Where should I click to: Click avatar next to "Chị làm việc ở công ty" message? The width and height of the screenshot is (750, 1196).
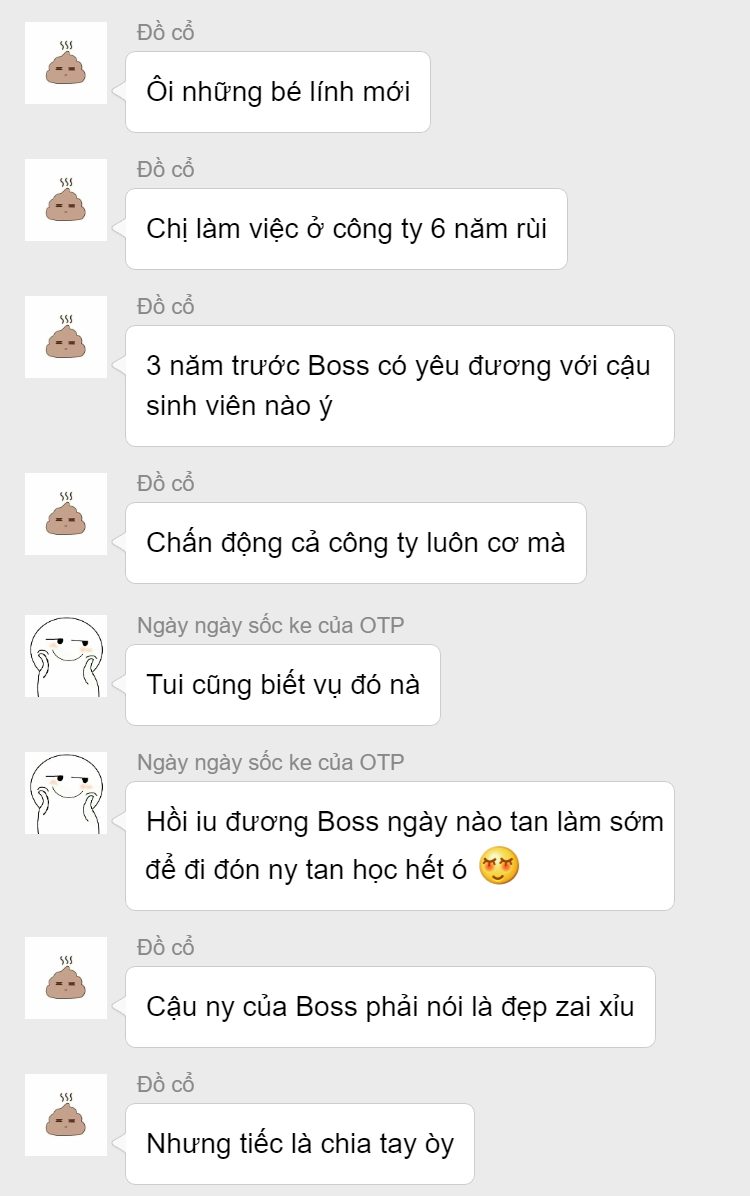click(66, 200)
